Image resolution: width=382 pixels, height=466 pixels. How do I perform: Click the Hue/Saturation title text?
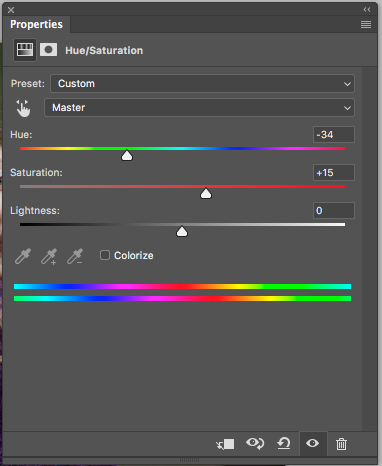click(x=104, y=50)
